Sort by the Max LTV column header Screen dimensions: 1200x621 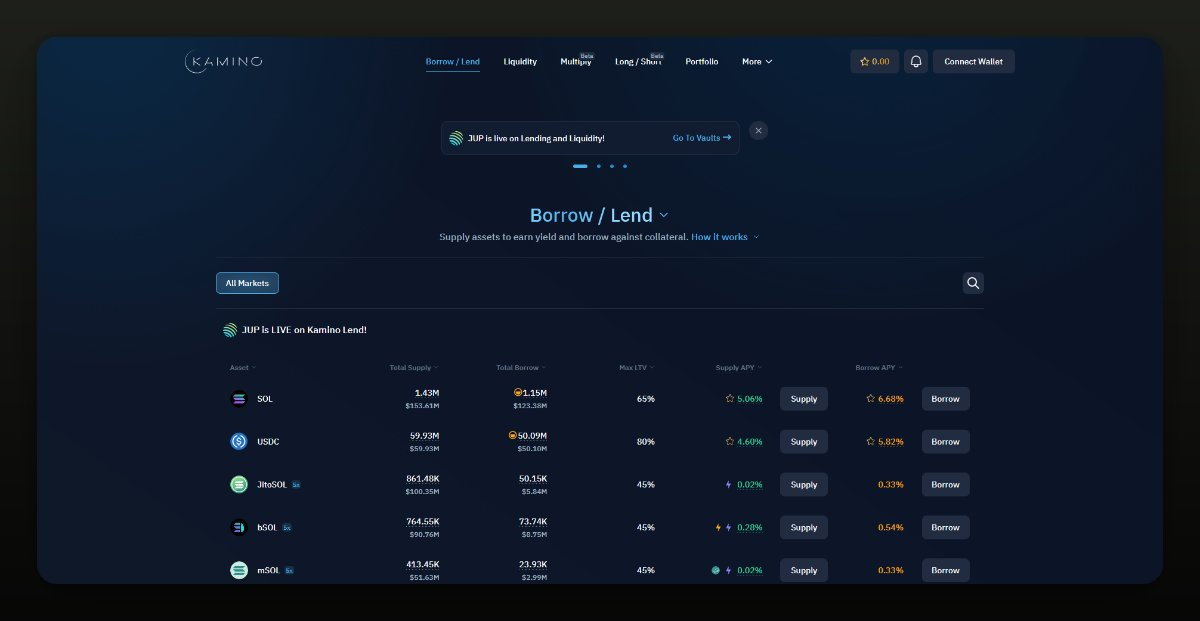pyautogui.click(x=636, y=368)
